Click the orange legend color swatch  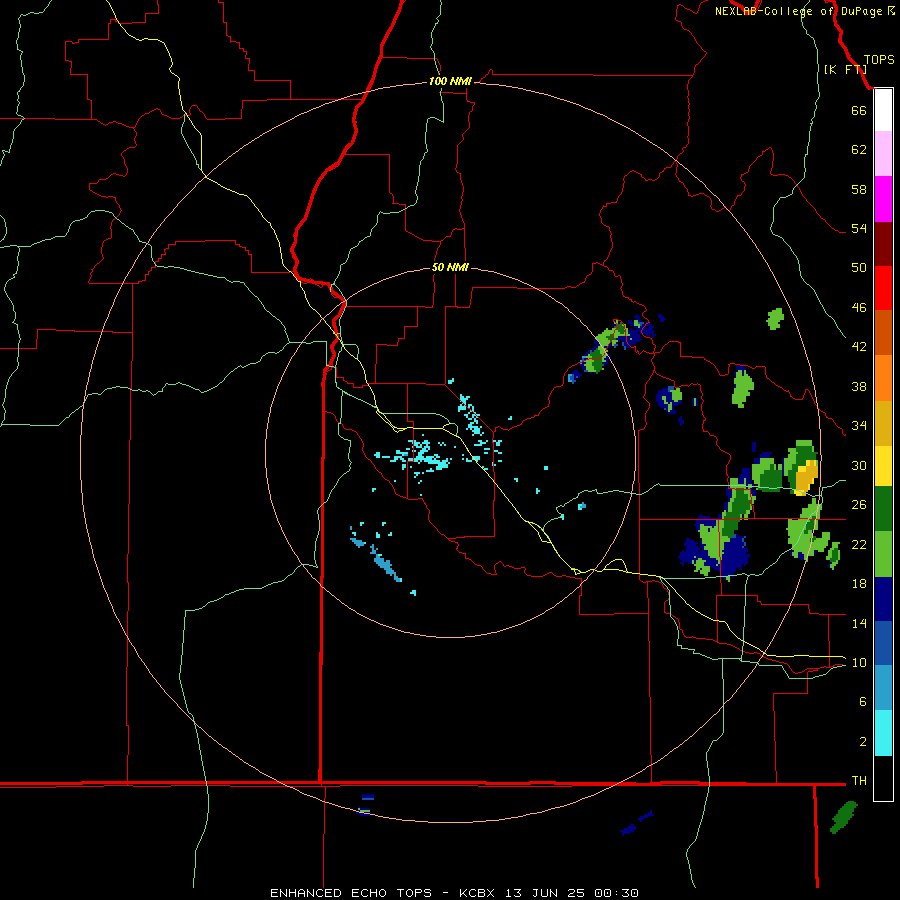pos(883,378)
